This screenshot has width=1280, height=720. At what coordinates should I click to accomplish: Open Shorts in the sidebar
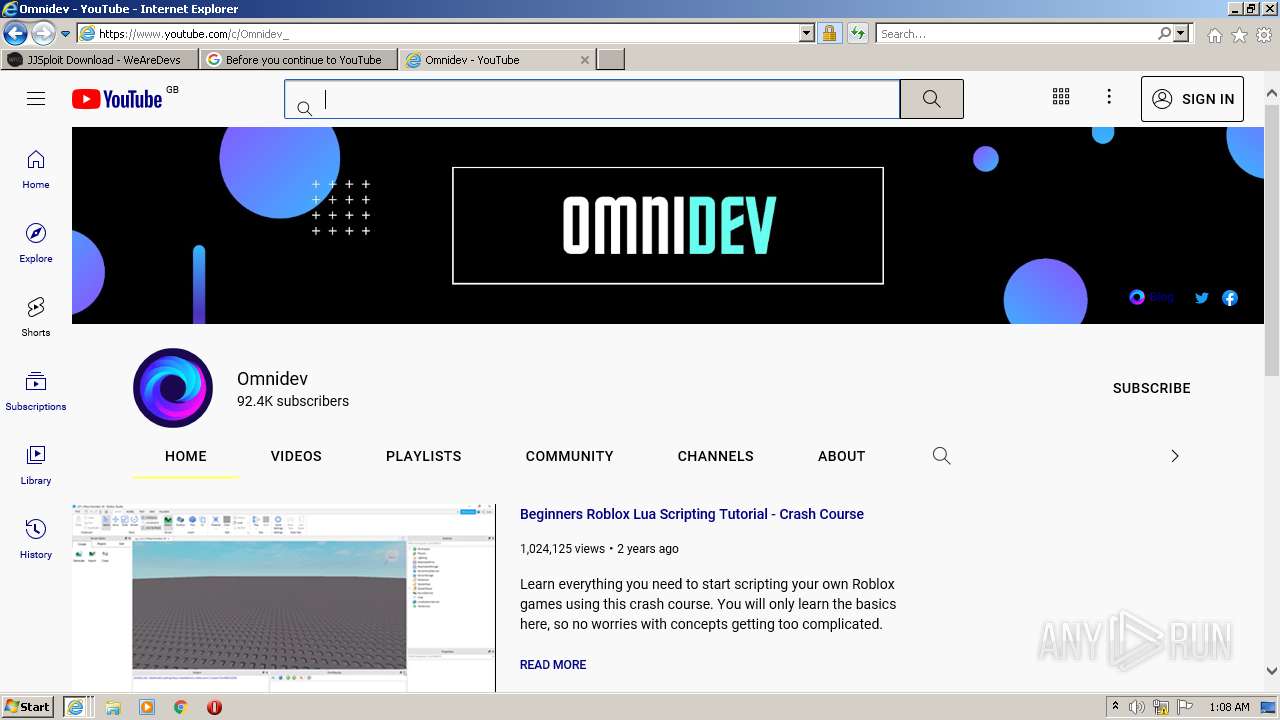pyautogui.click(x=36, y=317)
